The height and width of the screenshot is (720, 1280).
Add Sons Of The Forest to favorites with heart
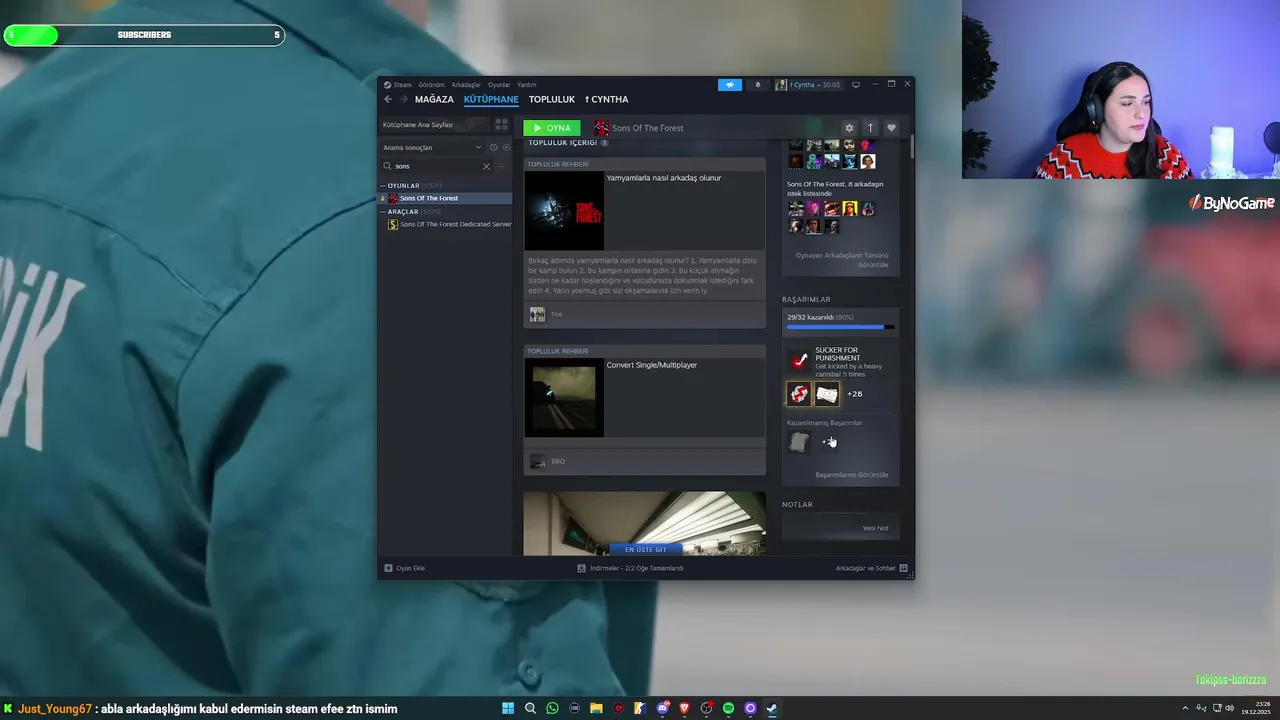(x=891, y=128)
